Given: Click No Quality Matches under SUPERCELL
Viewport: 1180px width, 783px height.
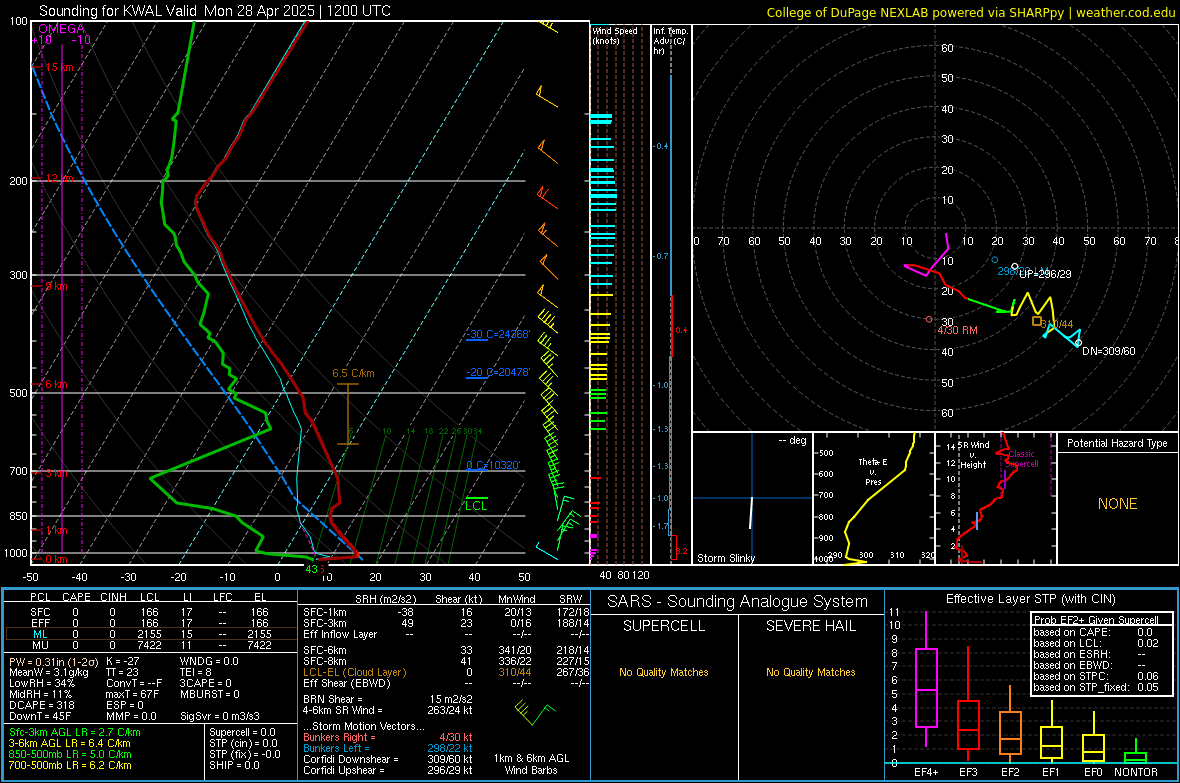Looking at the screenshot, I should (664, 672).
